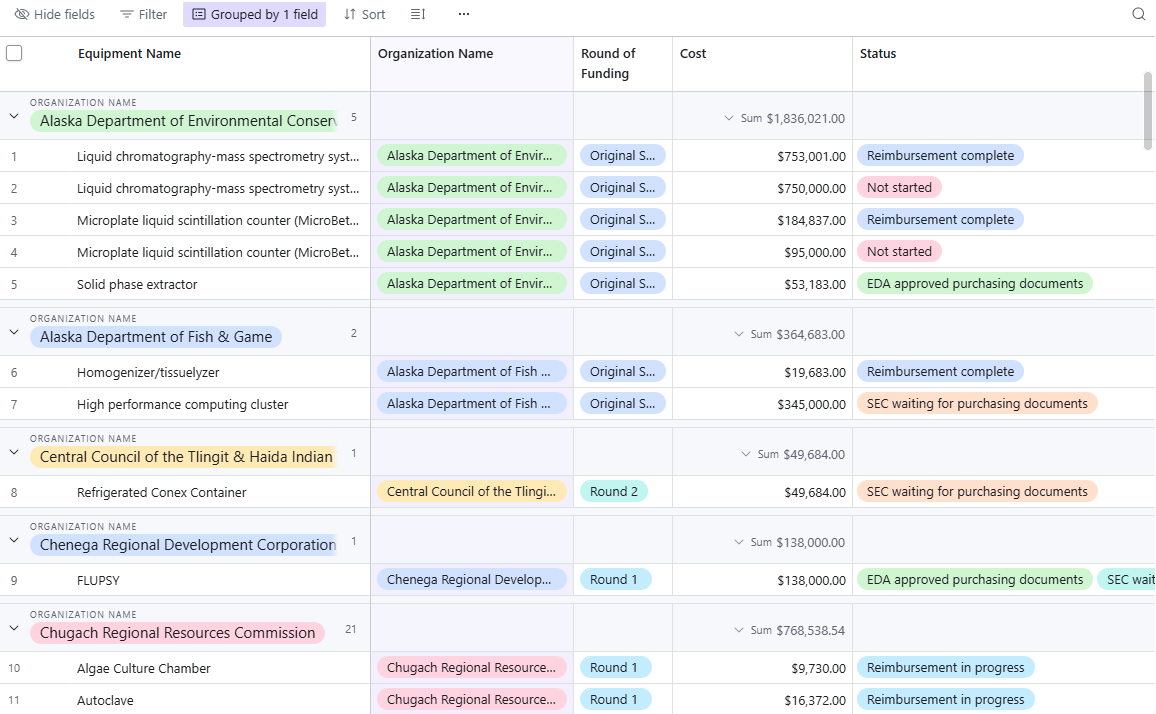Image resolution: width=1156 pixels, height=714 pixels.
Task: Collapse the Alaska Department of Environmental Conservation group
Action: (14, 116)
